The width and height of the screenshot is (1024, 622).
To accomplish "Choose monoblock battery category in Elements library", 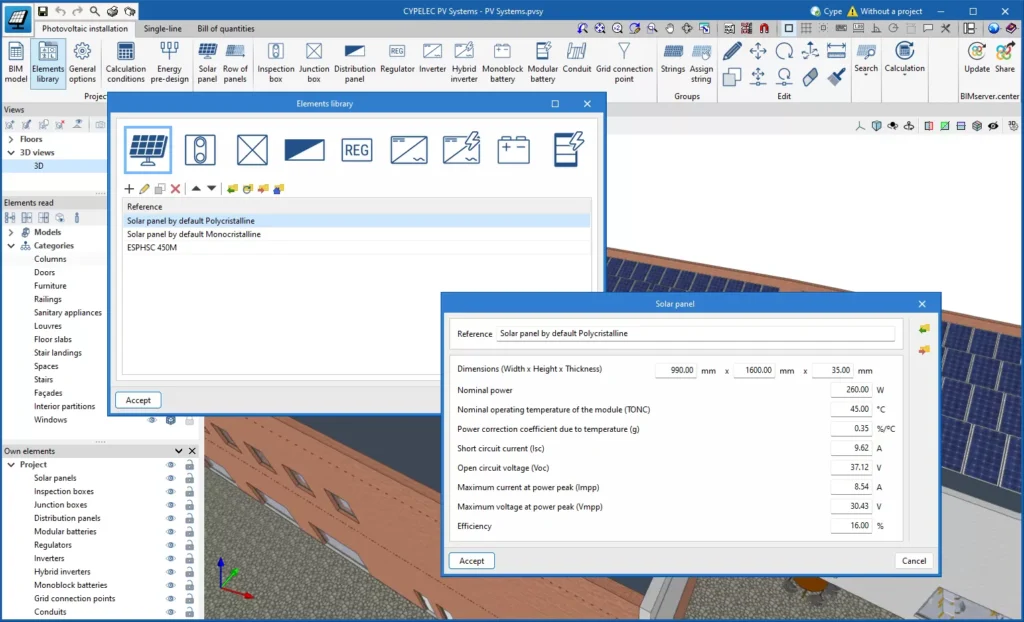I will (513, 150).
